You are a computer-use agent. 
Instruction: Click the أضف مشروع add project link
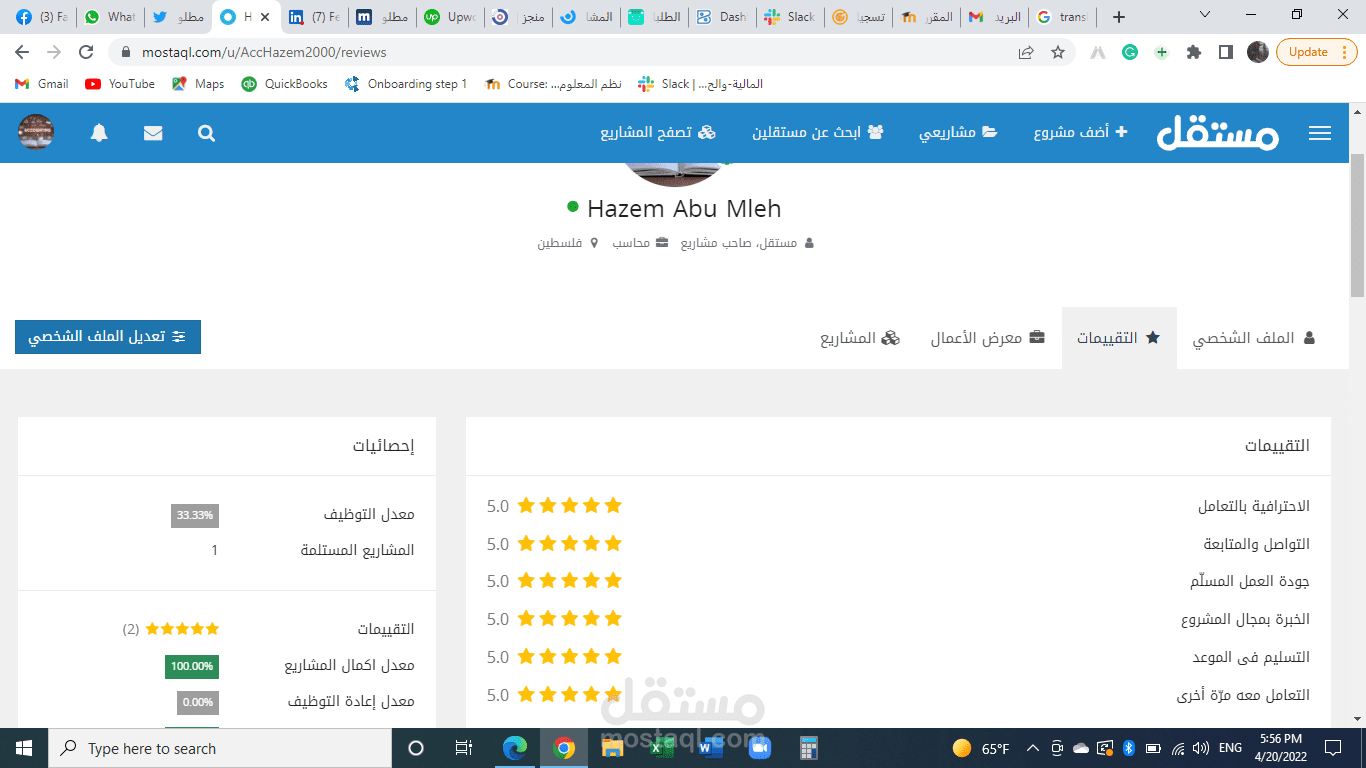(1080, 132)
